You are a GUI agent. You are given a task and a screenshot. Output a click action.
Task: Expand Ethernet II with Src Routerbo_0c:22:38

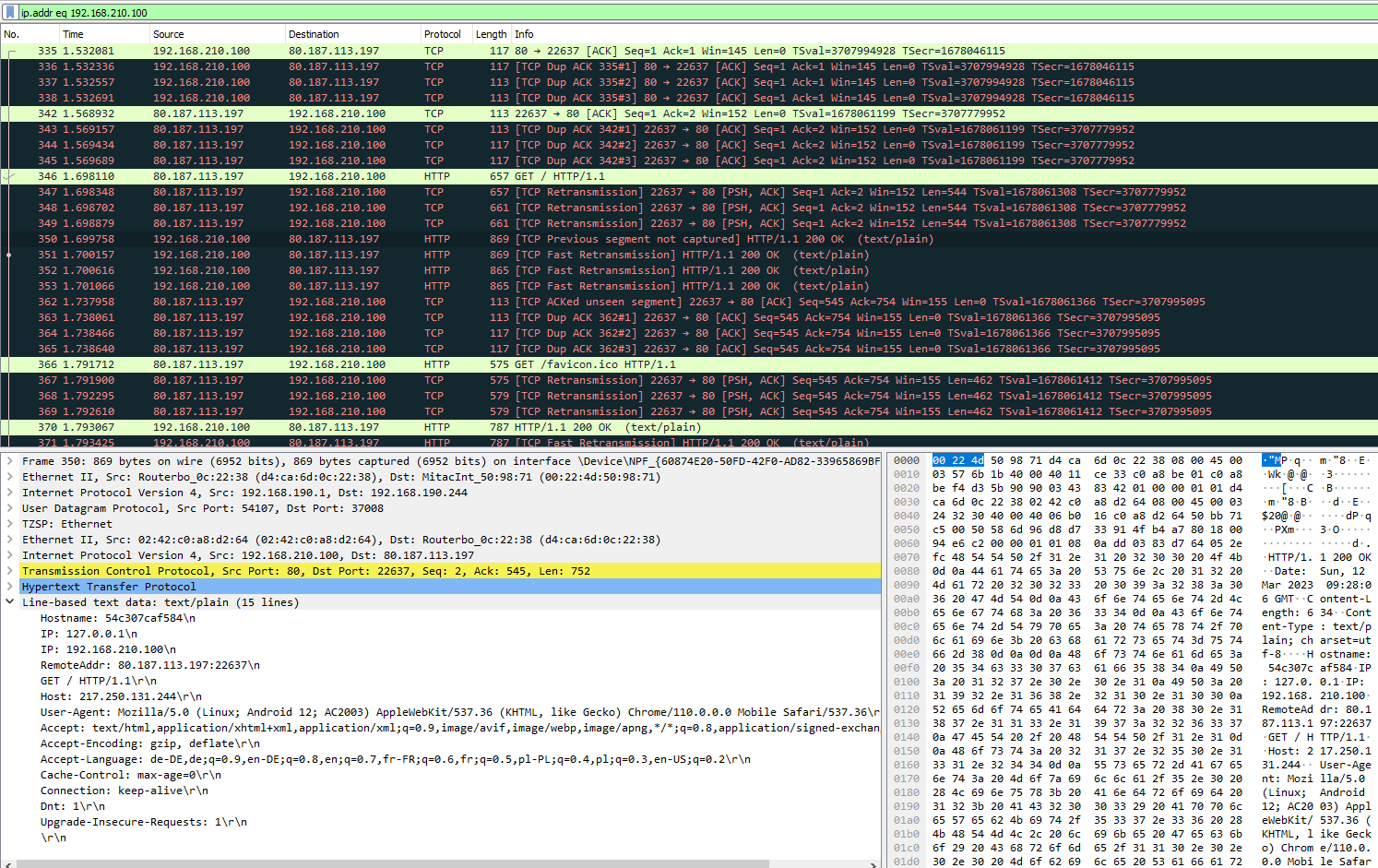10,477
